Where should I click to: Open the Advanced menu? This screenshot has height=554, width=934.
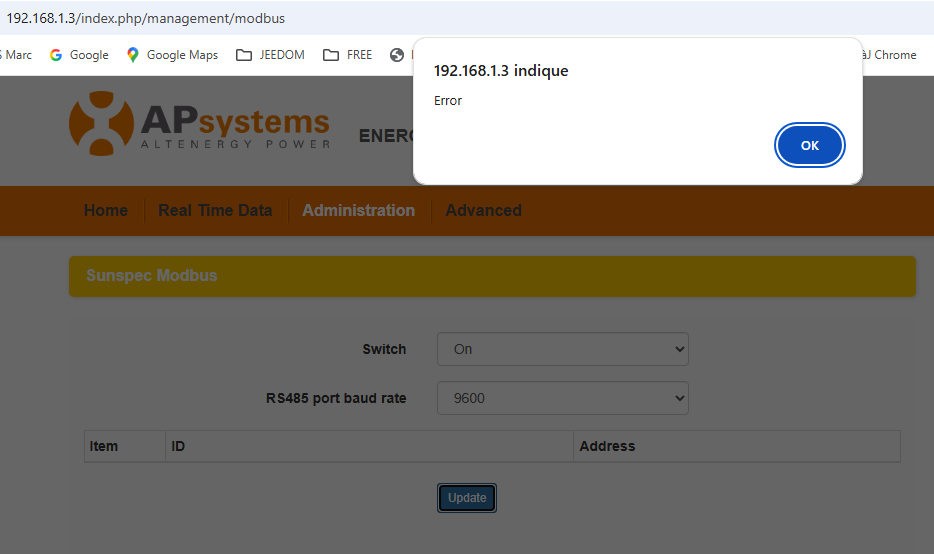484,210
